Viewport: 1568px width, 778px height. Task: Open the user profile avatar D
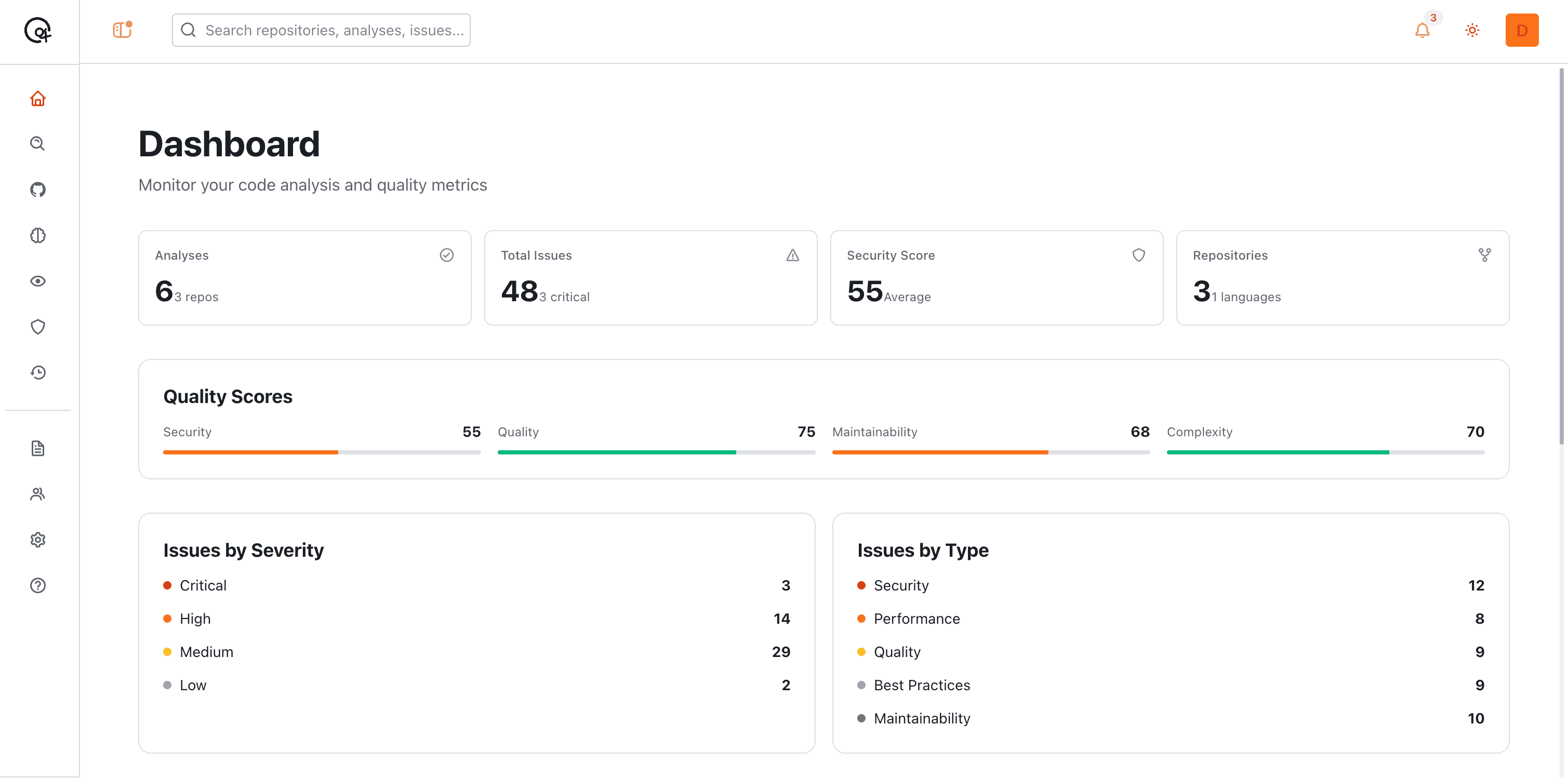click(x=1522, y=30)
